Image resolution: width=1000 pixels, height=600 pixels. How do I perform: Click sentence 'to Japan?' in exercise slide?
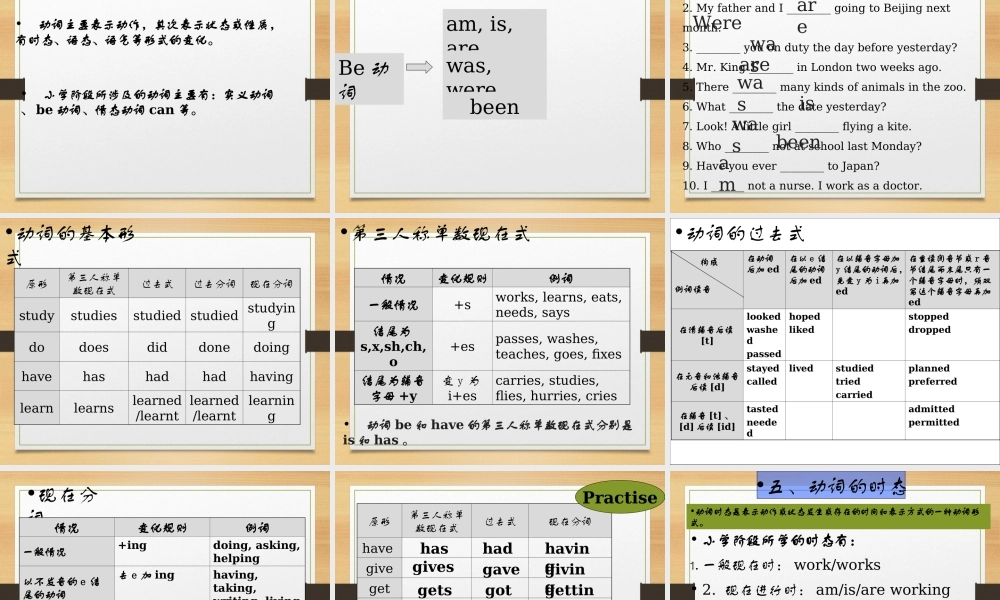[853, 166]
